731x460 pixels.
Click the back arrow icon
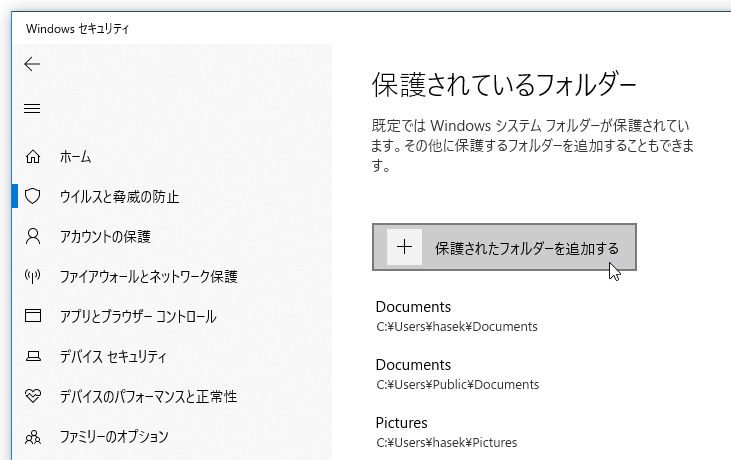click(32, 64)
